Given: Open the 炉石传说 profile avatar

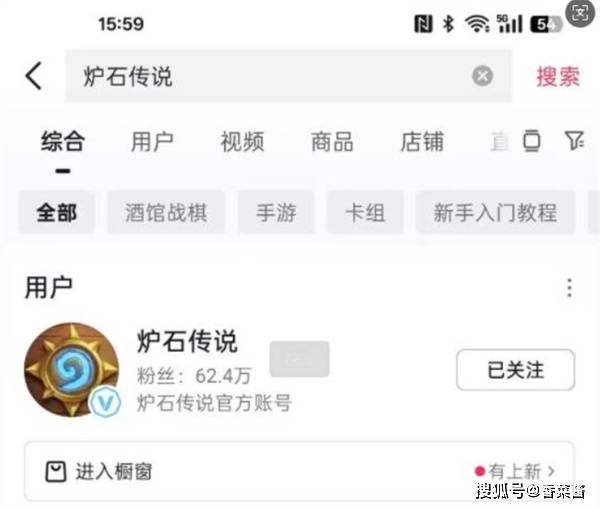Looking at the screenshot, I should pyautogui.click(x=71, y=369).
